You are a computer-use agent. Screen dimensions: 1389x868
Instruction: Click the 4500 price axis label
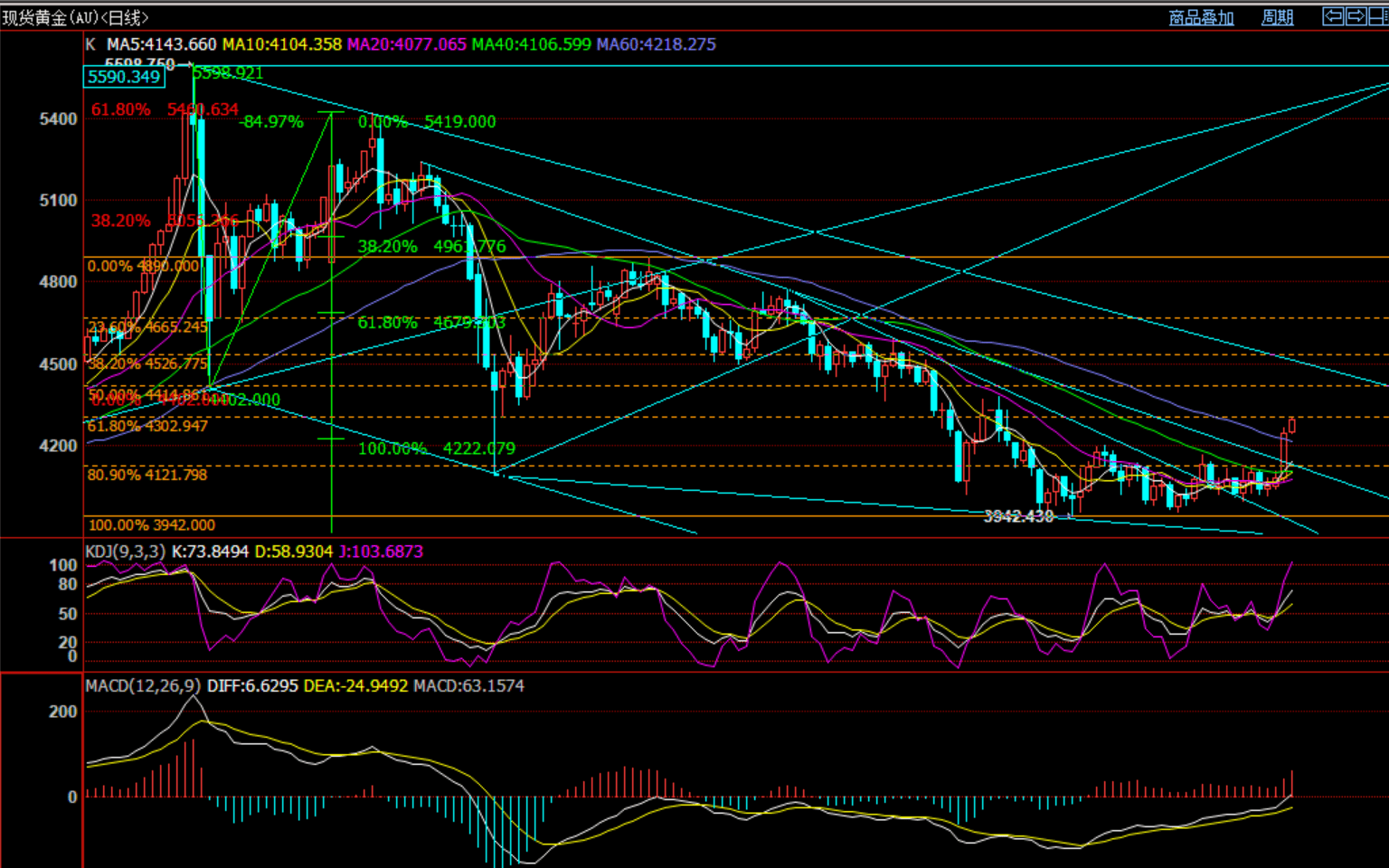point(58,364)
